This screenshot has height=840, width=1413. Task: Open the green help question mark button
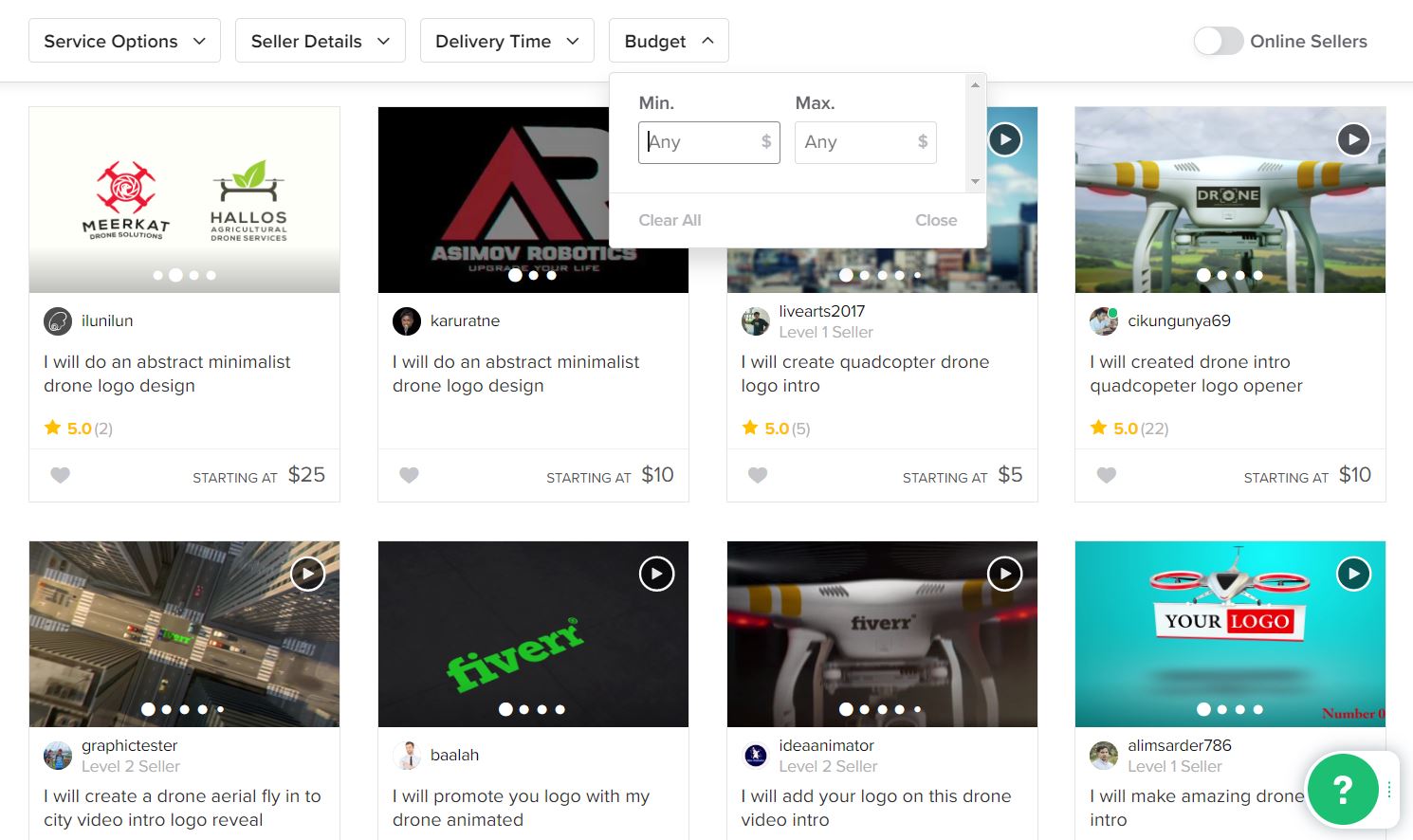tap(1343, 789)
